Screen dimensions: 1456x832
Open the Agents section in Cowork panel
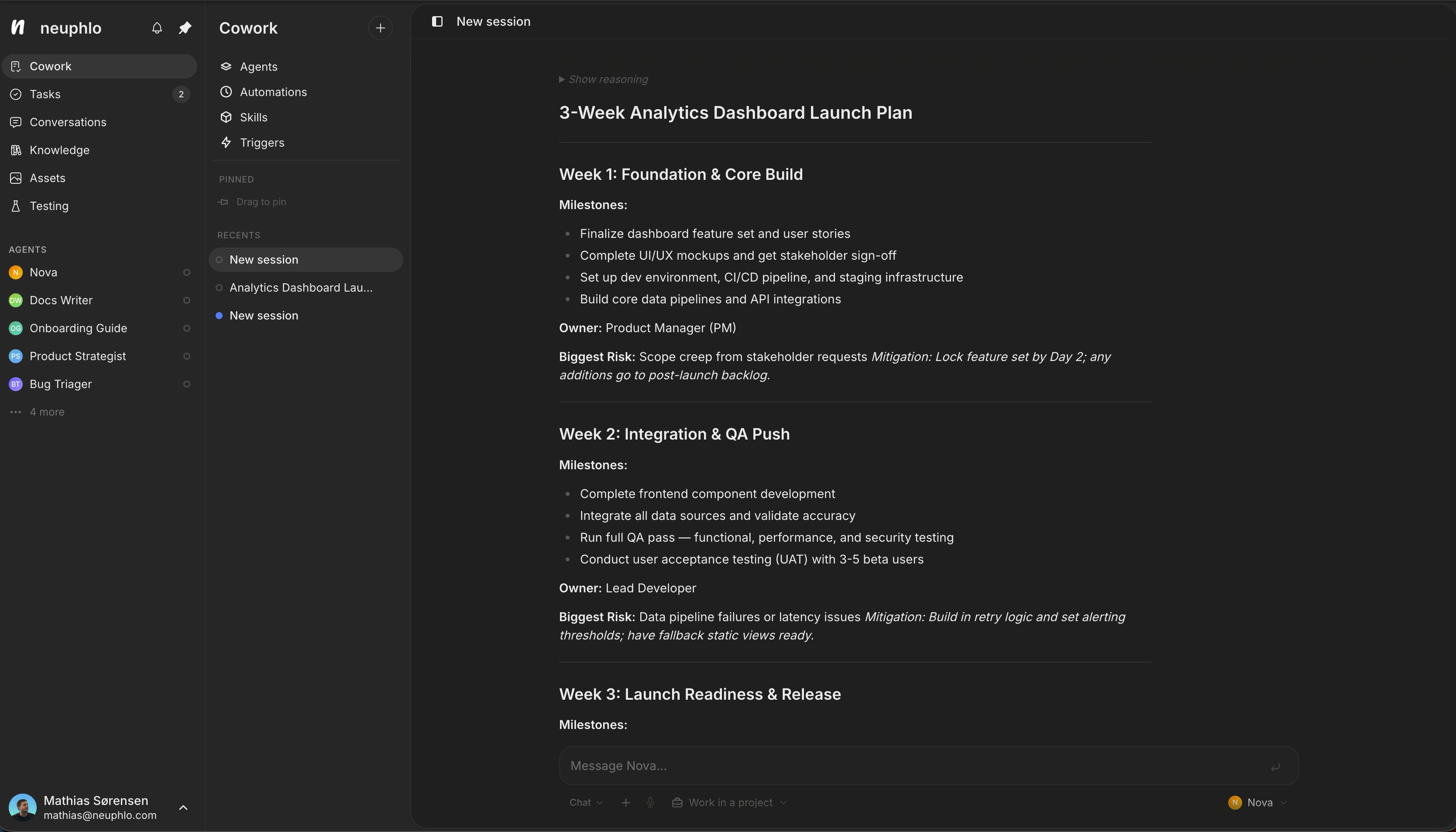pos(305,67)
